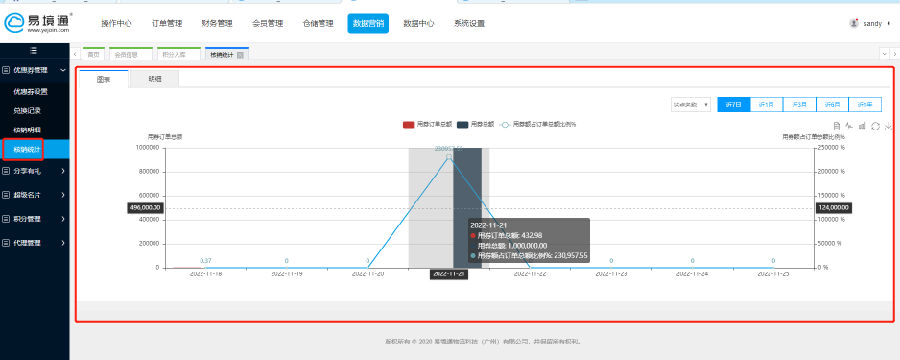Viewport: 900px width, 360px height.
Task: Click the chart restore/refresh icon
Action: (875, 126)
